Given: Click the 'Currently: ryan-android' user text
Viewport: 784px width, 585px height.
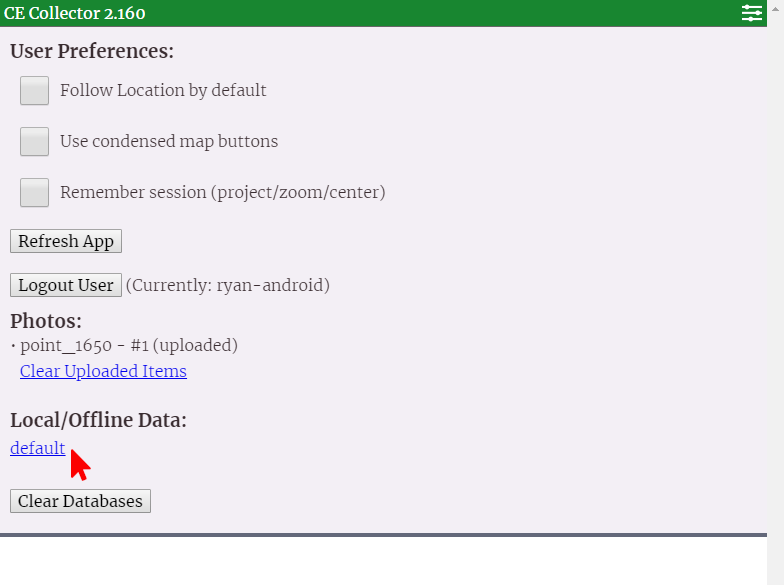Looking at the screenshot, I should point(228,285).
